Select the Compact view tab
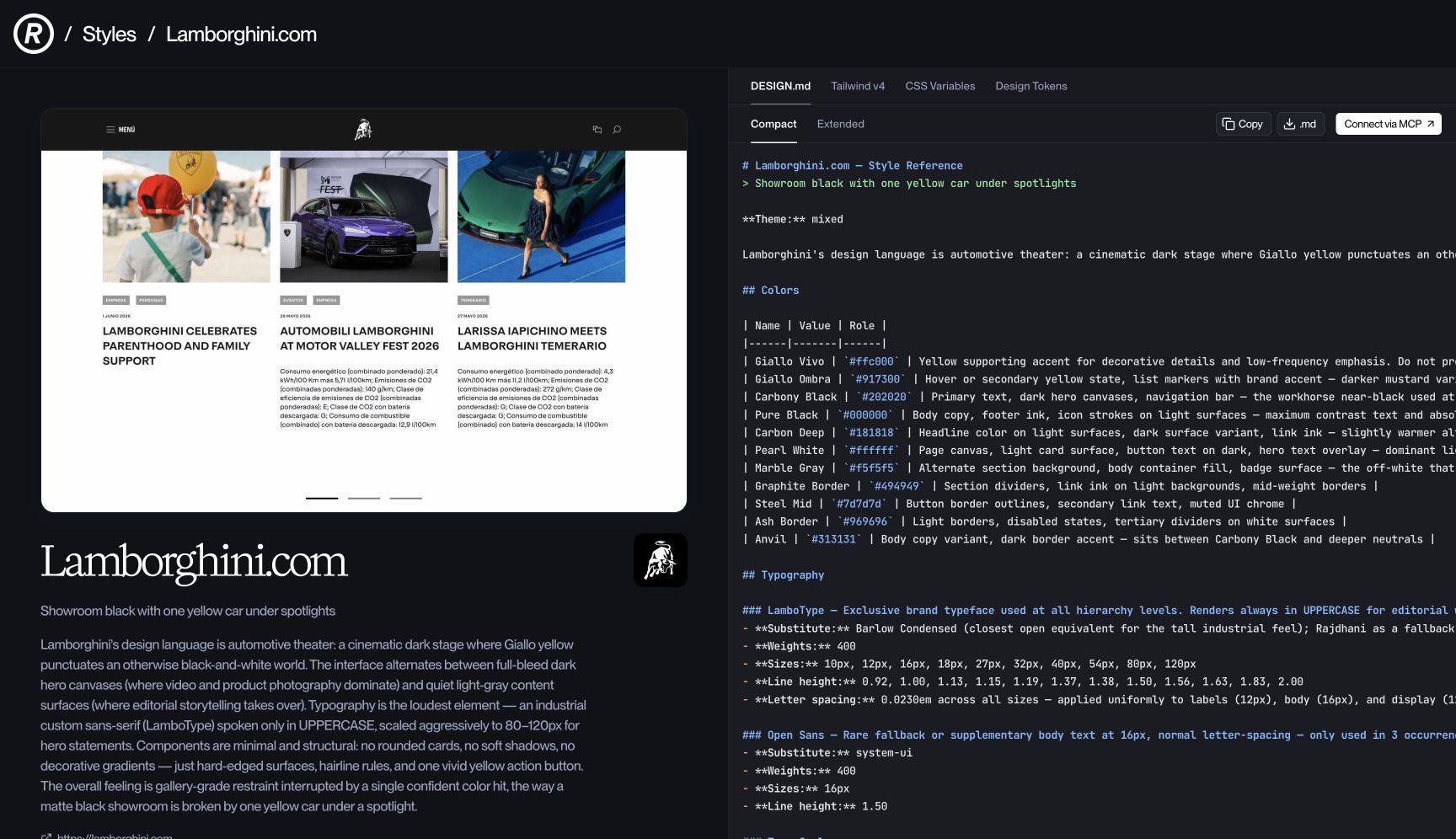The width and height of the screenshot is (1456, 839). coord(773,124)
